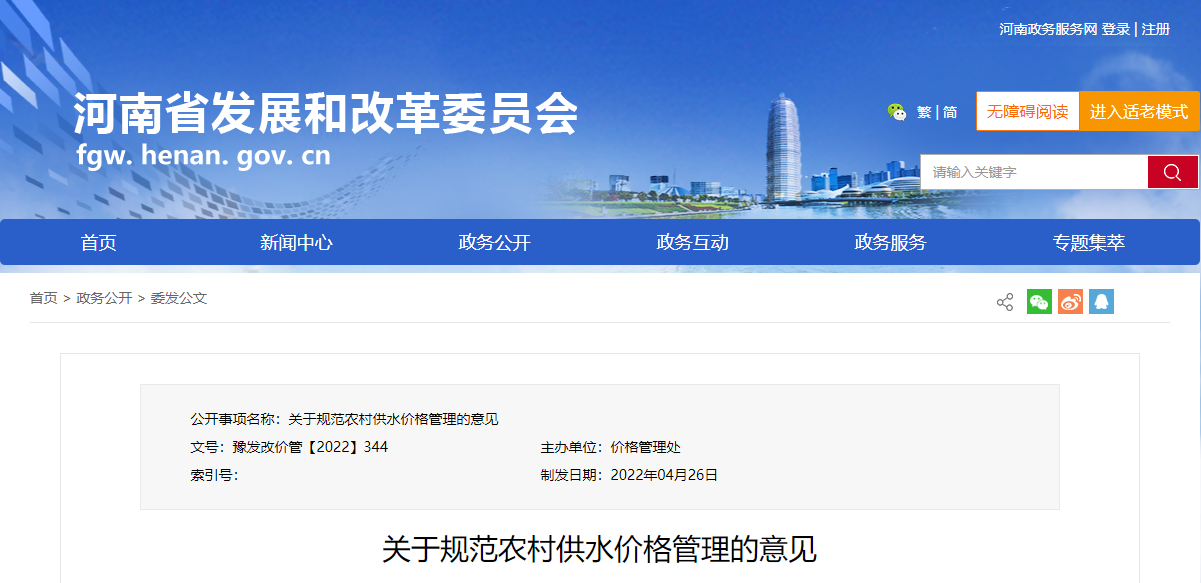
Task: Enter elderly-friendly mode 进入适老模式
Action: tap(1138, 111)
